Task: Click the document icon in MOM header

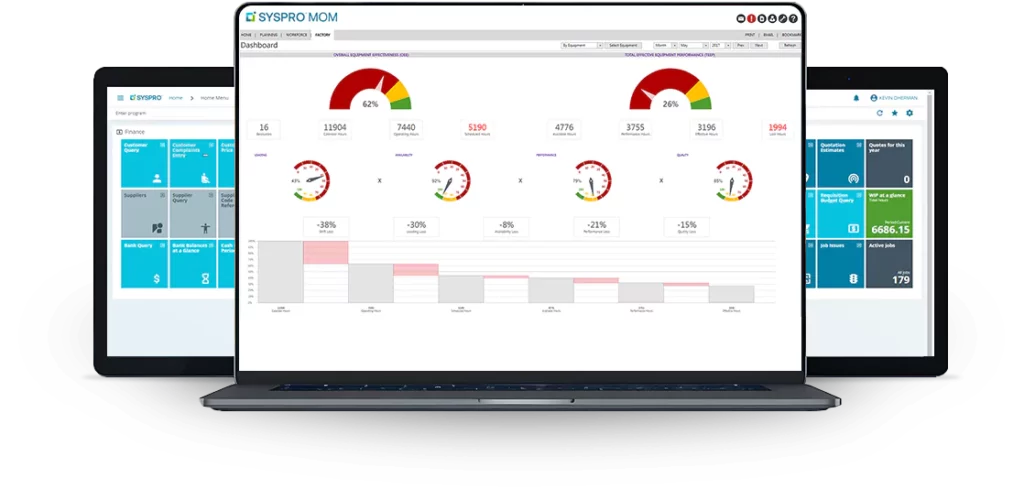Action: pyautogui.click(x=761, y=19)
